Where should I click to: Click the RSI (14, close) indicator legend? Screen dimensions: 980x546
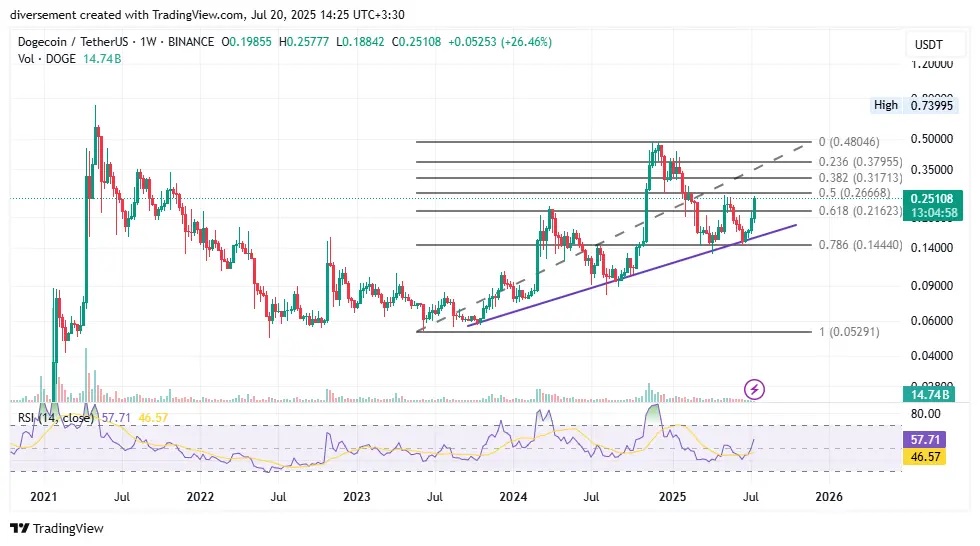56,418
